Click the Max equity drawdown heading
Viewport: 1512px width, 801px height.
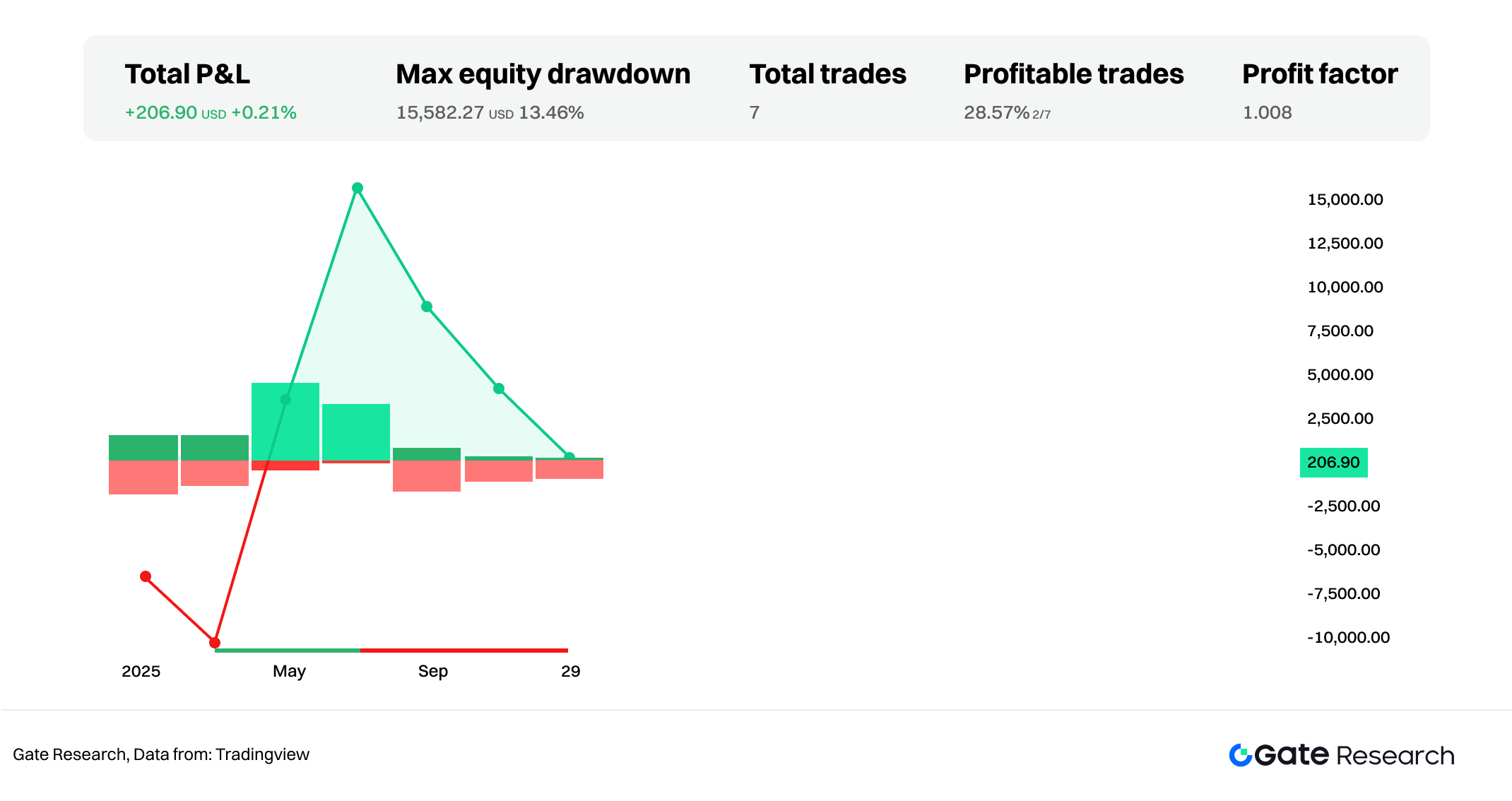tap(543, 74)
